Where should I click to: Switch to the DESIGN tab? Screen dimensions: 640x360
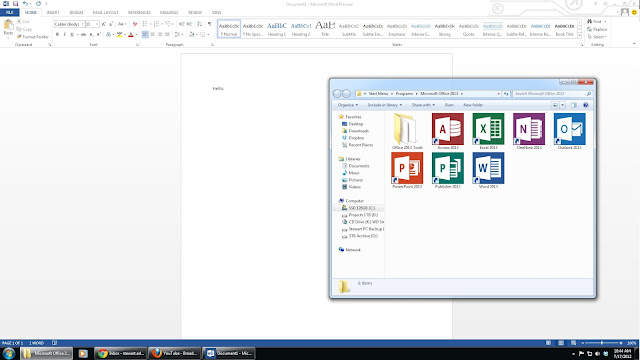(76, 12)
